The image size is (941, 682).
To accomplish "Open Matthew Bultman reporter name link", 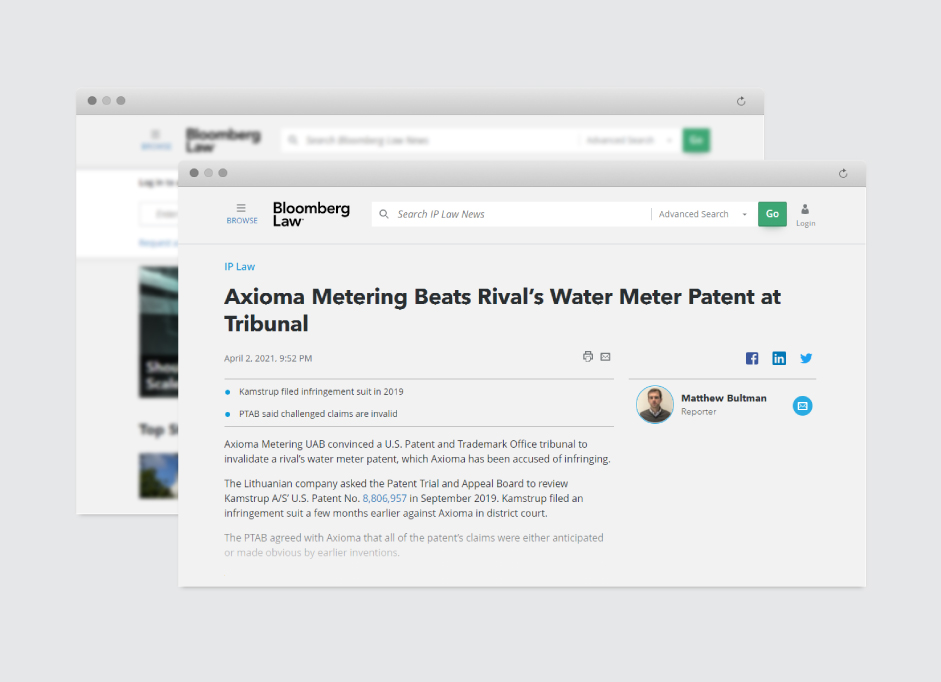I will 723,398.
